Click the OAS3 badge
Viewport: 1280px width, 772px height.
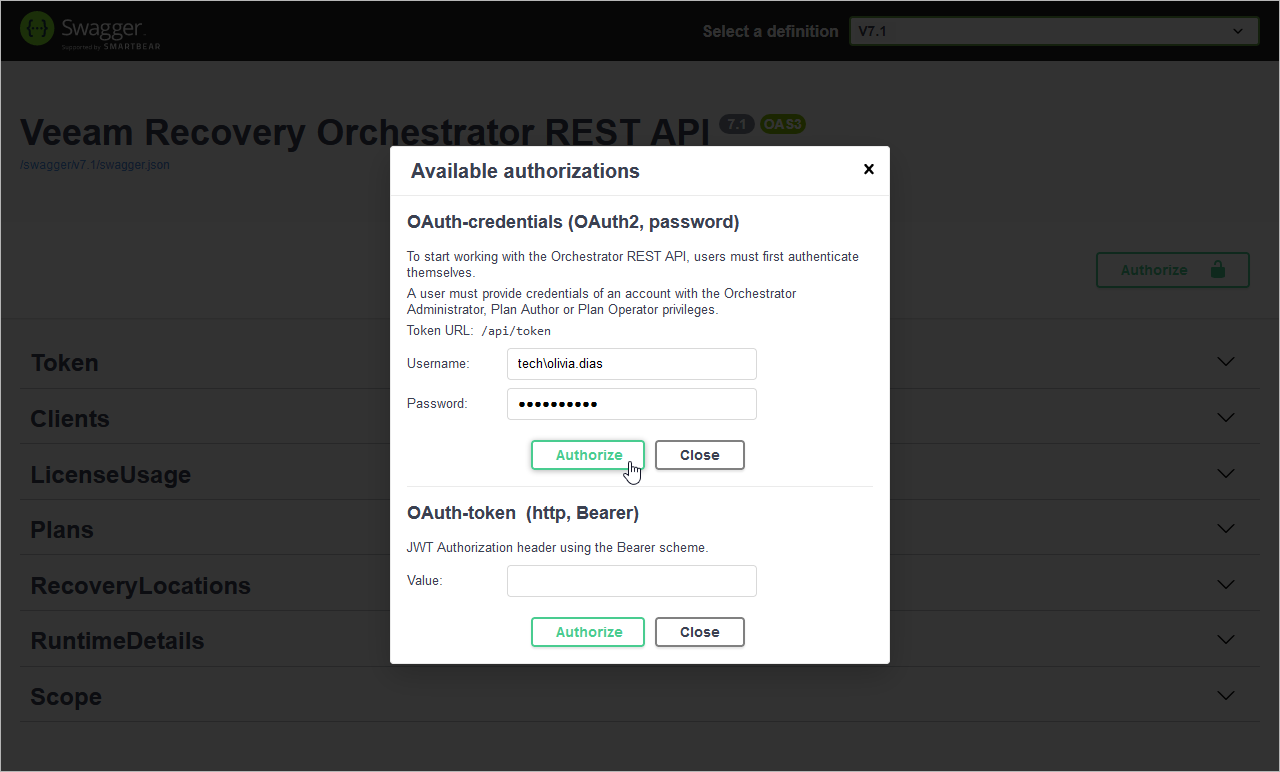[x=782, y=124]
